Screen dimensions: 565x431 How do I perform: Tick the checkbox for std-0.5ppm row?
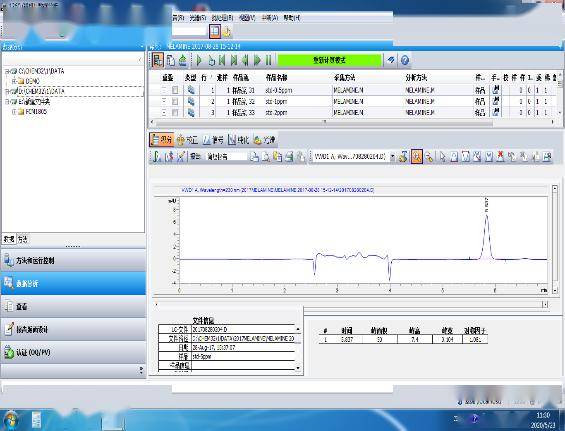click(175, 90)
